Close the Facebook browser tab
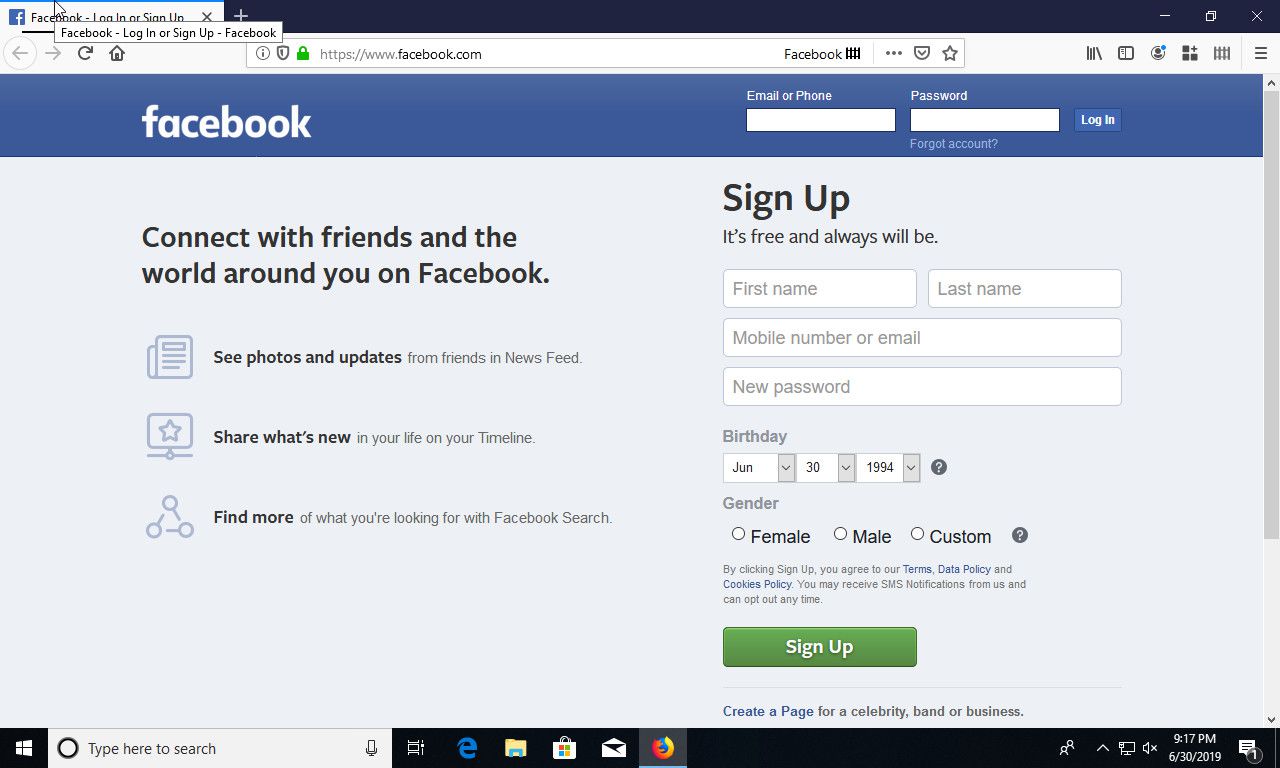The height and width of the screenshot is (768, 1280). [x=207, y=17]
